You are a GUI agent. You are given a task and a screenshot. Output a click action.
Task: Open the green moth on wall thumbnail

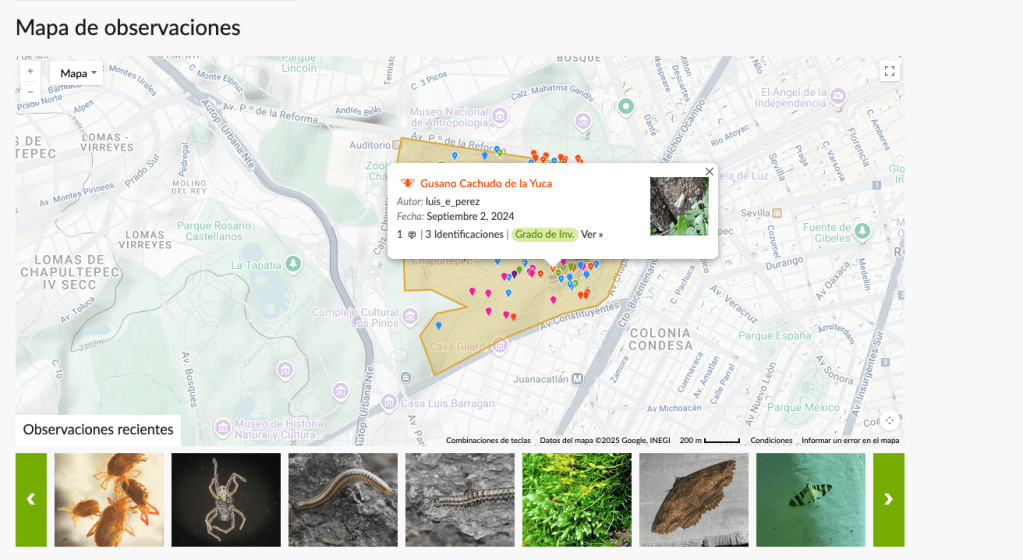pyautogui.click(x=810, y=500)
